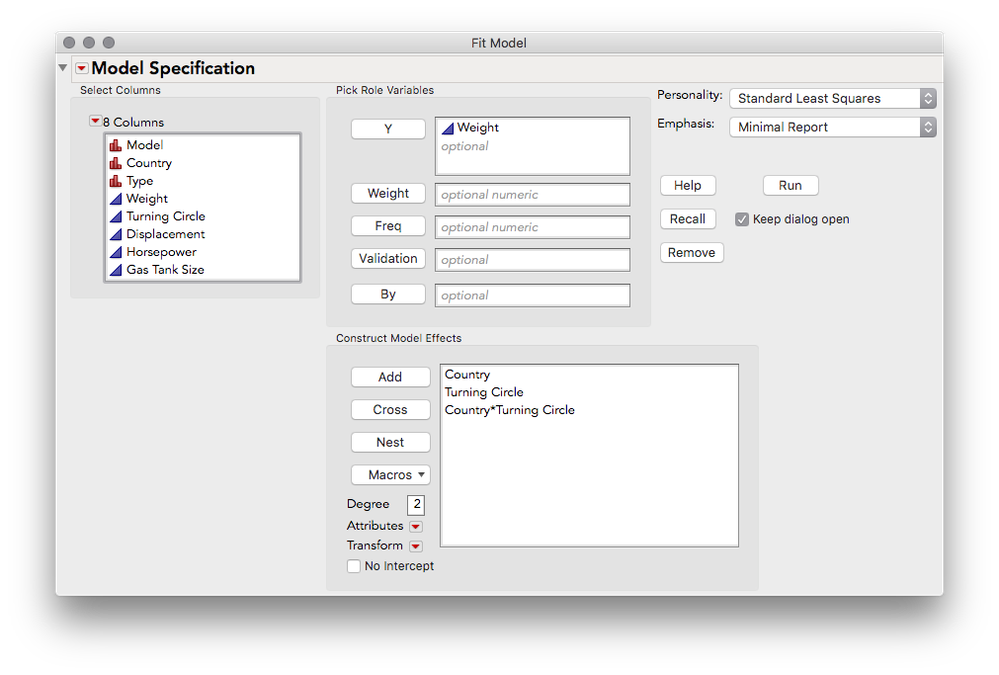
Task: Click the Remove button
Action: [692, 252]
